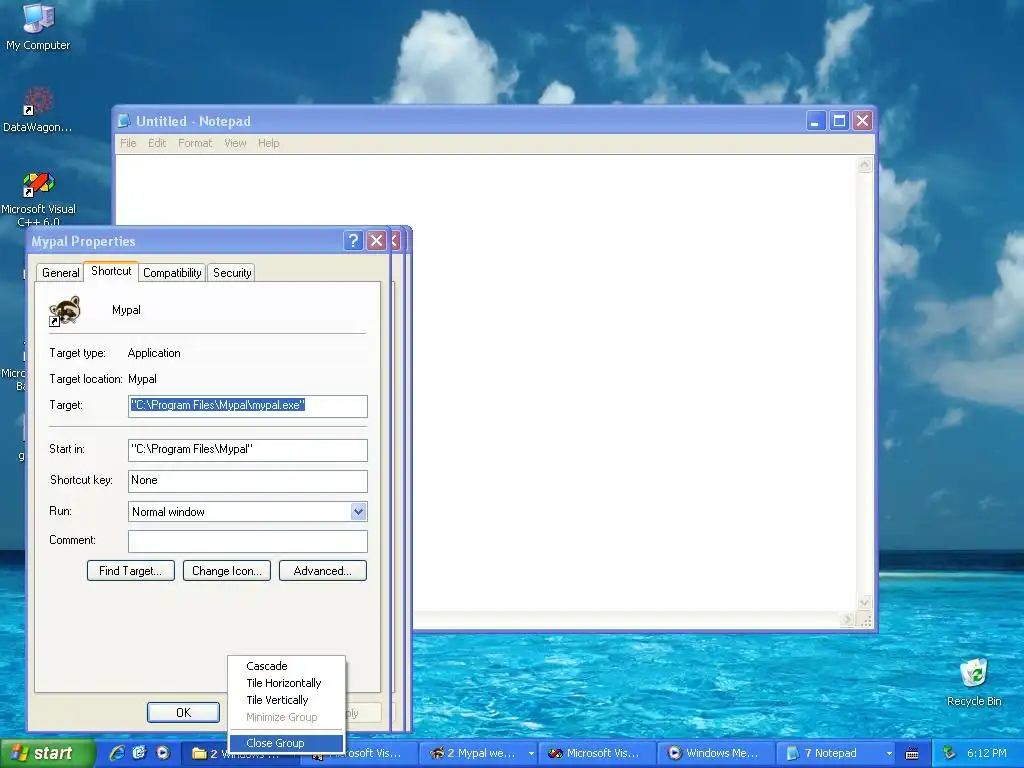The height and width of the screenshot is (768, 1024).
Task: Switch to the Security tab
Action: tap(232, 273)
